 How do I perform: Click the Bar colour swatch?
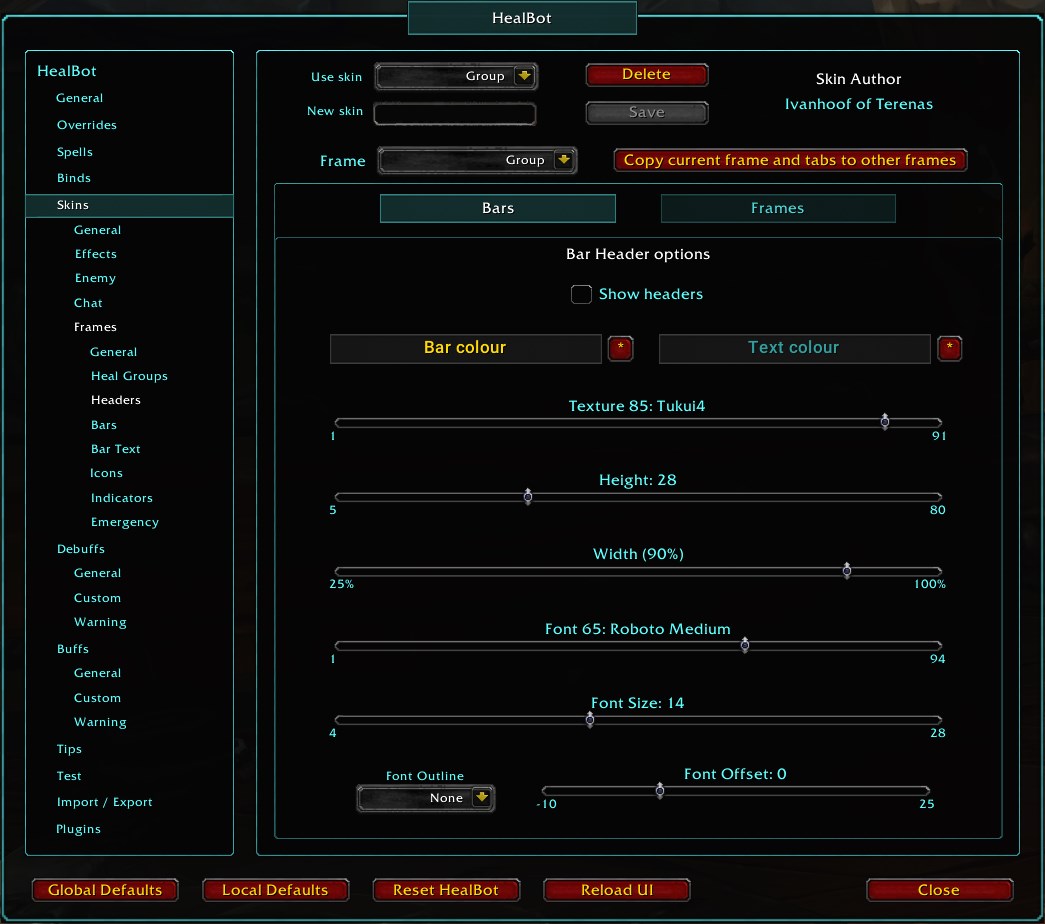tap(465, 348)
